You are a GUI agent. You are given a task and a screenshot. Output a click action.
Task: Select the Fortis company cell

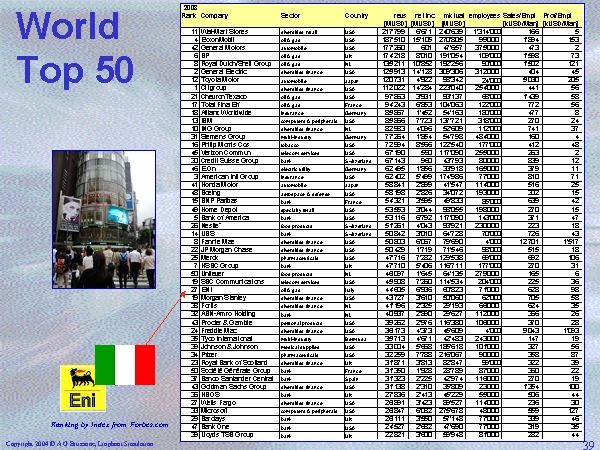coord(240,306)
